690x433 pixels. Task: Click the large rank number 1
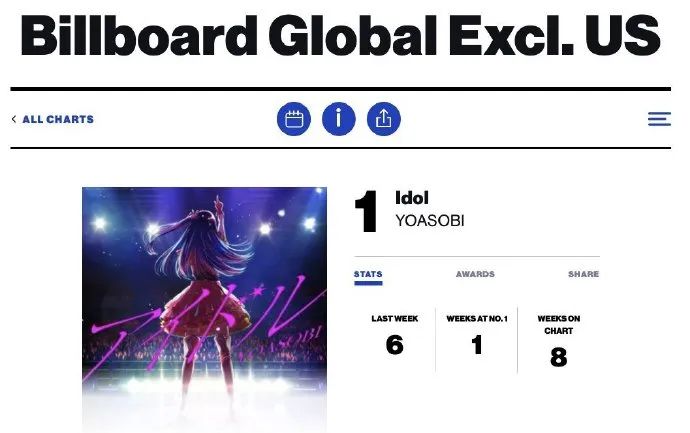pos(367,212)
